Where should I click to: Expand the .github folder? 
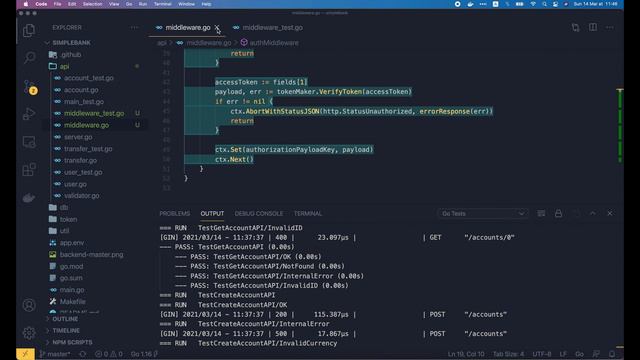(71, 54)
